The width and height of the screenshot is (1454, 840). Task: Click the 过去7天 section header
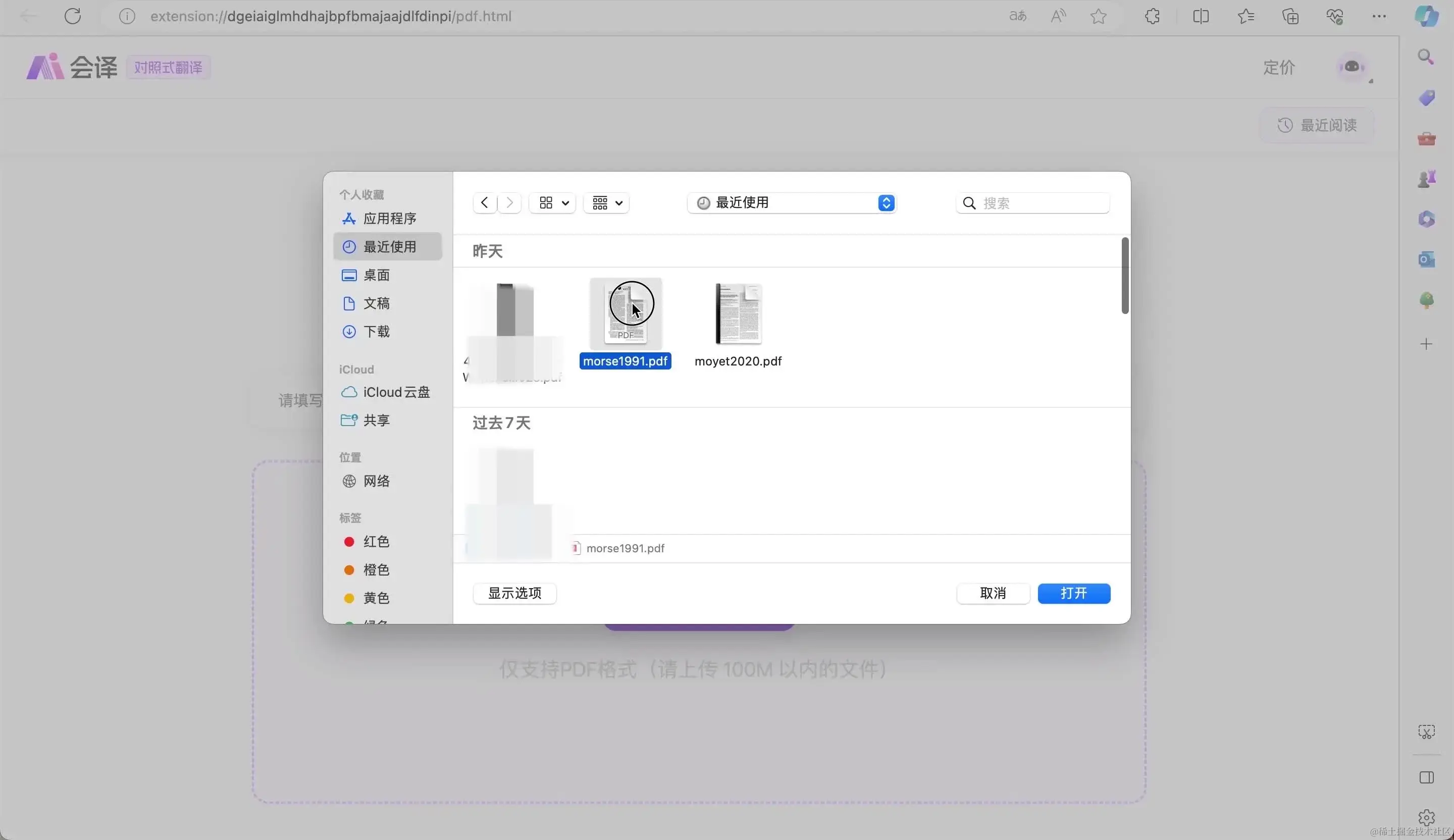[x=501, y=423]
